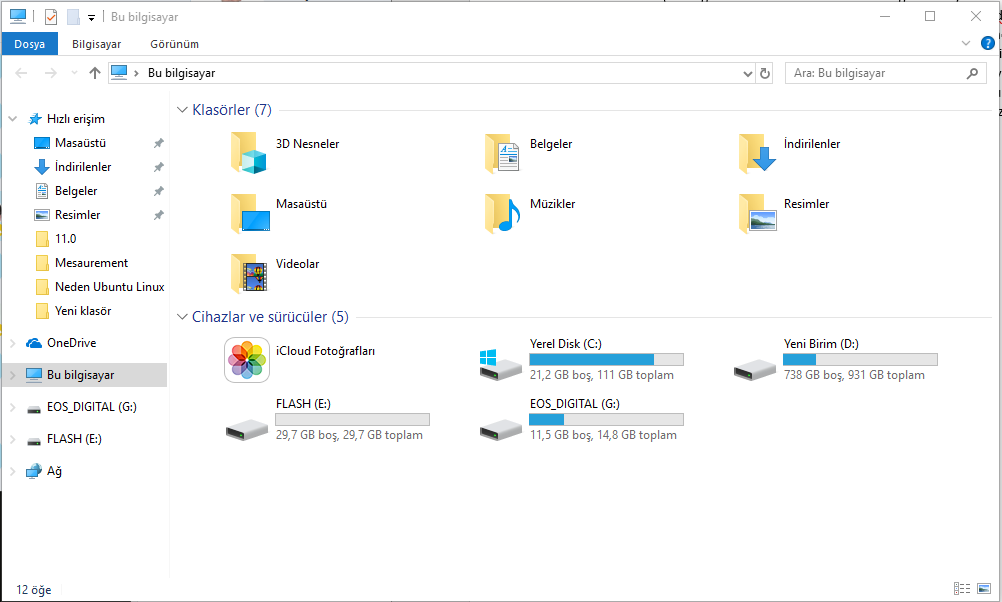The width and height of the screenshot is (1002, 602).
Task: Collapse the Cihazlar ve sürücüler (5) group
Action: pyautogui.click(x=182, y=317)
